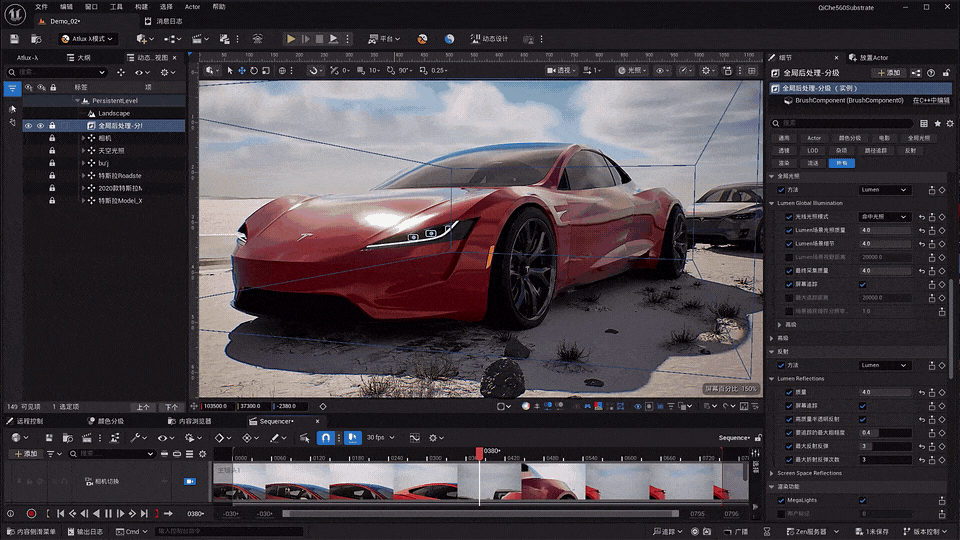Open the 30 fps frame rate dropdown

380,438
